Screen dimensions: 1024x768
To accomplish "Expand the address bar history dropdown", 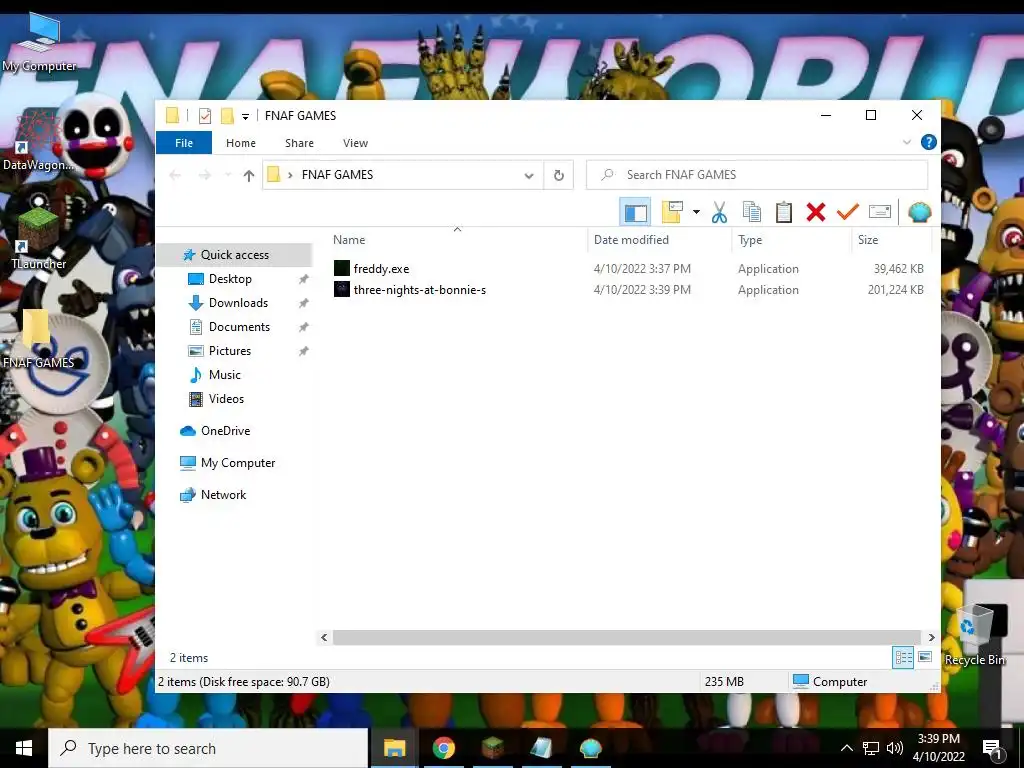I will [529, 175].
